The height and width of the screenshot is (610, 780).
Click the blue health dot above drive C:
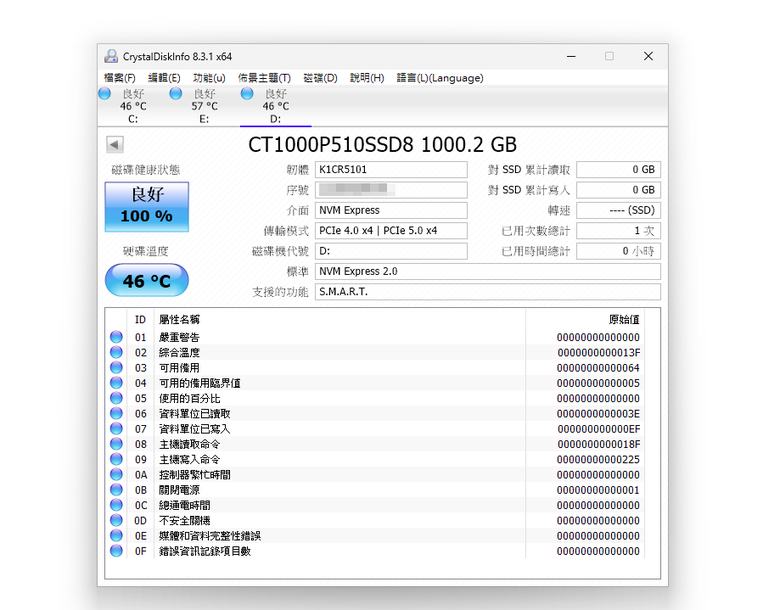pos(104,94)
